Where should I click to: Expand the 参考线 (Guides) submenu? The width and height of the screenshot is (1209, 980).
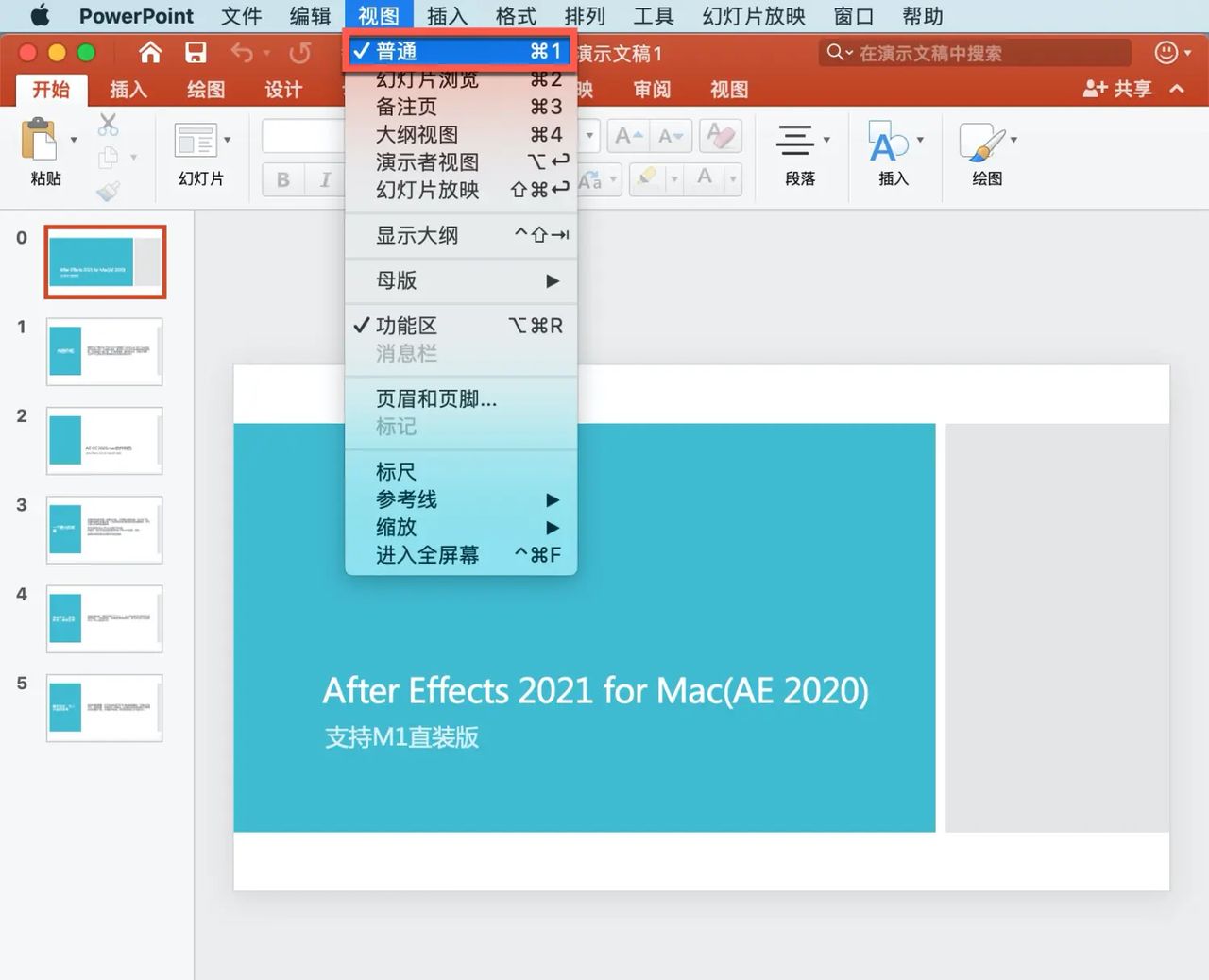pyautogui.click(x=407, y=499)
